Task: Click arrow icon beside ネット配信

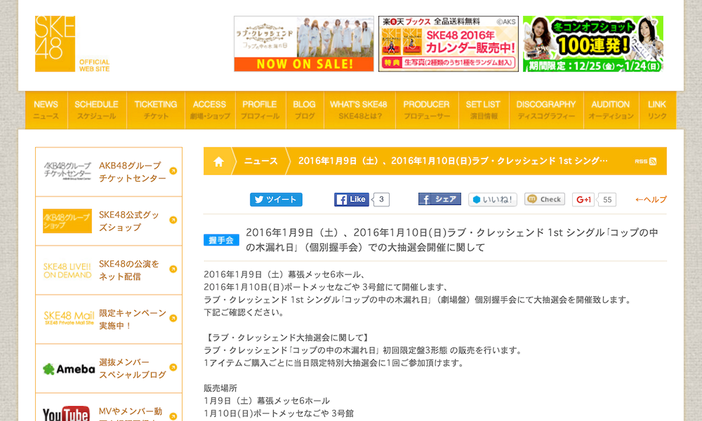Action: [x=173, y=269]
